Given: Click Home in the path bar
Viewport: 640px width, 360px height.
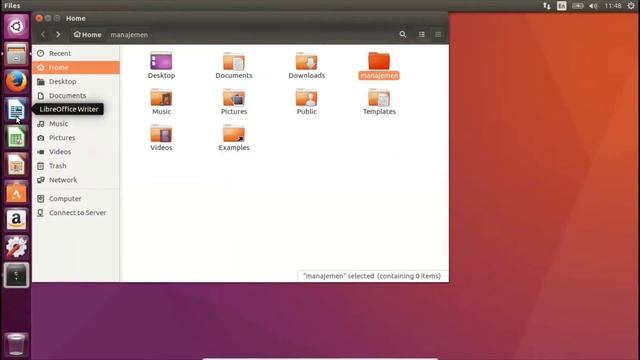Looking at the screenshot, I should 87,35.
